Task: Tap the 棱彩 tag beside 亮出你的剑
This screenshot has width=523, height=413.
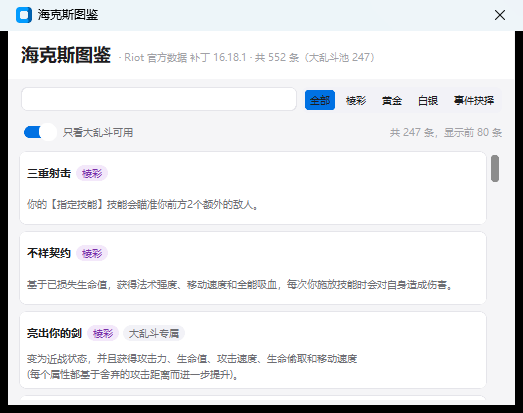Action: coord(103,333)
